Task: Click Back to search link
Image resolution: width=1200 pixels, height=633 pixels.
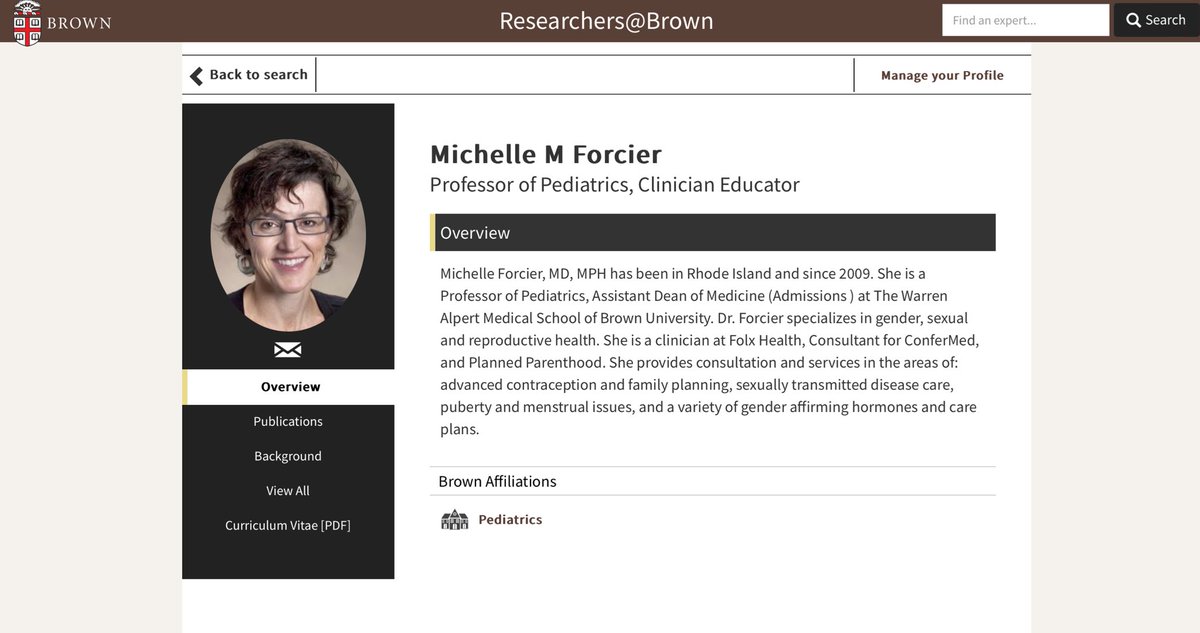Action: click(258, 75)
